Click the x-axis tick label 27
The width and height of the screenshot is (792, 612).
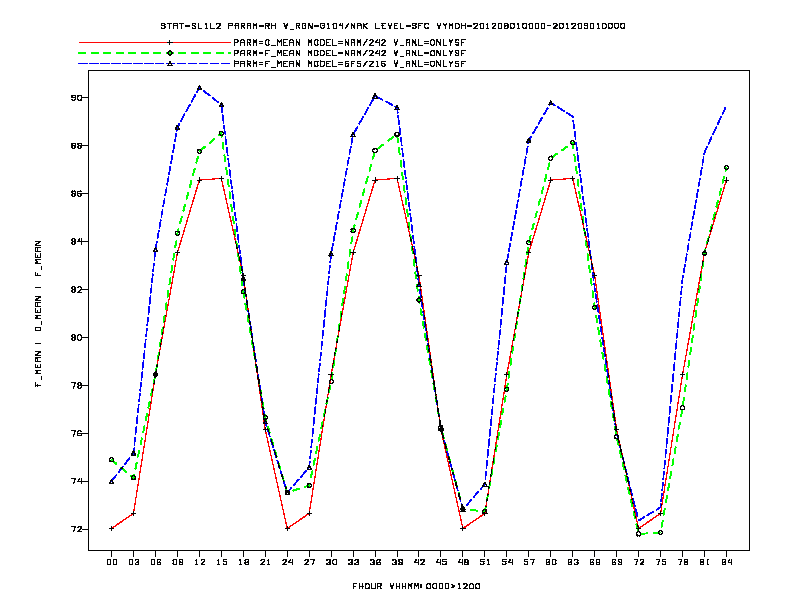[x=309, y=562]
